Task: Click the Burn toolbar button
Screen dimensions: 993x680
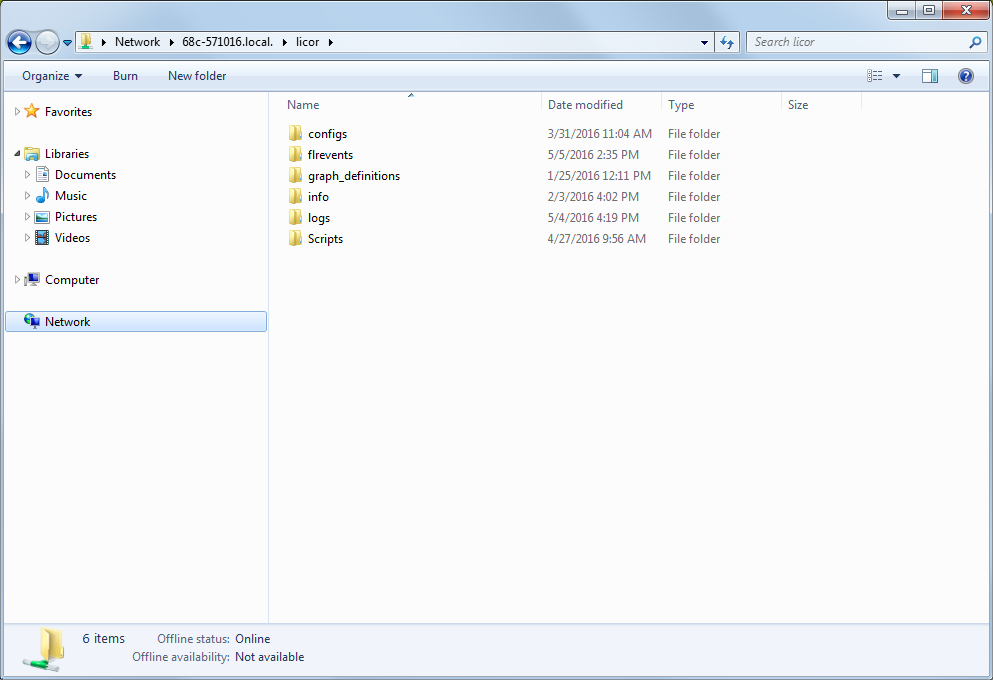Action: coord(125,76)
